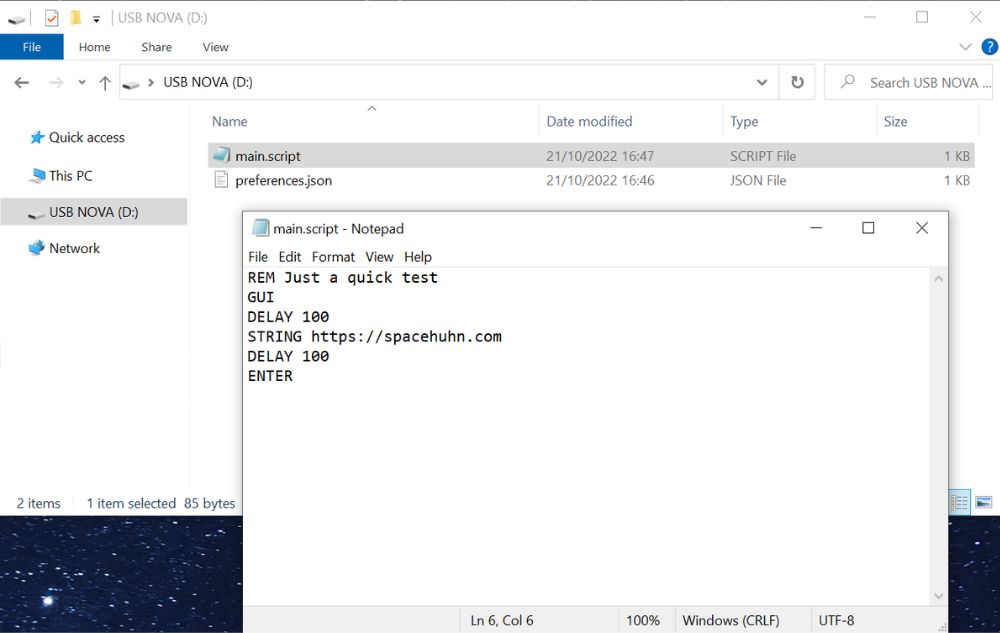Select the preferences.json file
1000x633 pixels.
coord(283,180)
